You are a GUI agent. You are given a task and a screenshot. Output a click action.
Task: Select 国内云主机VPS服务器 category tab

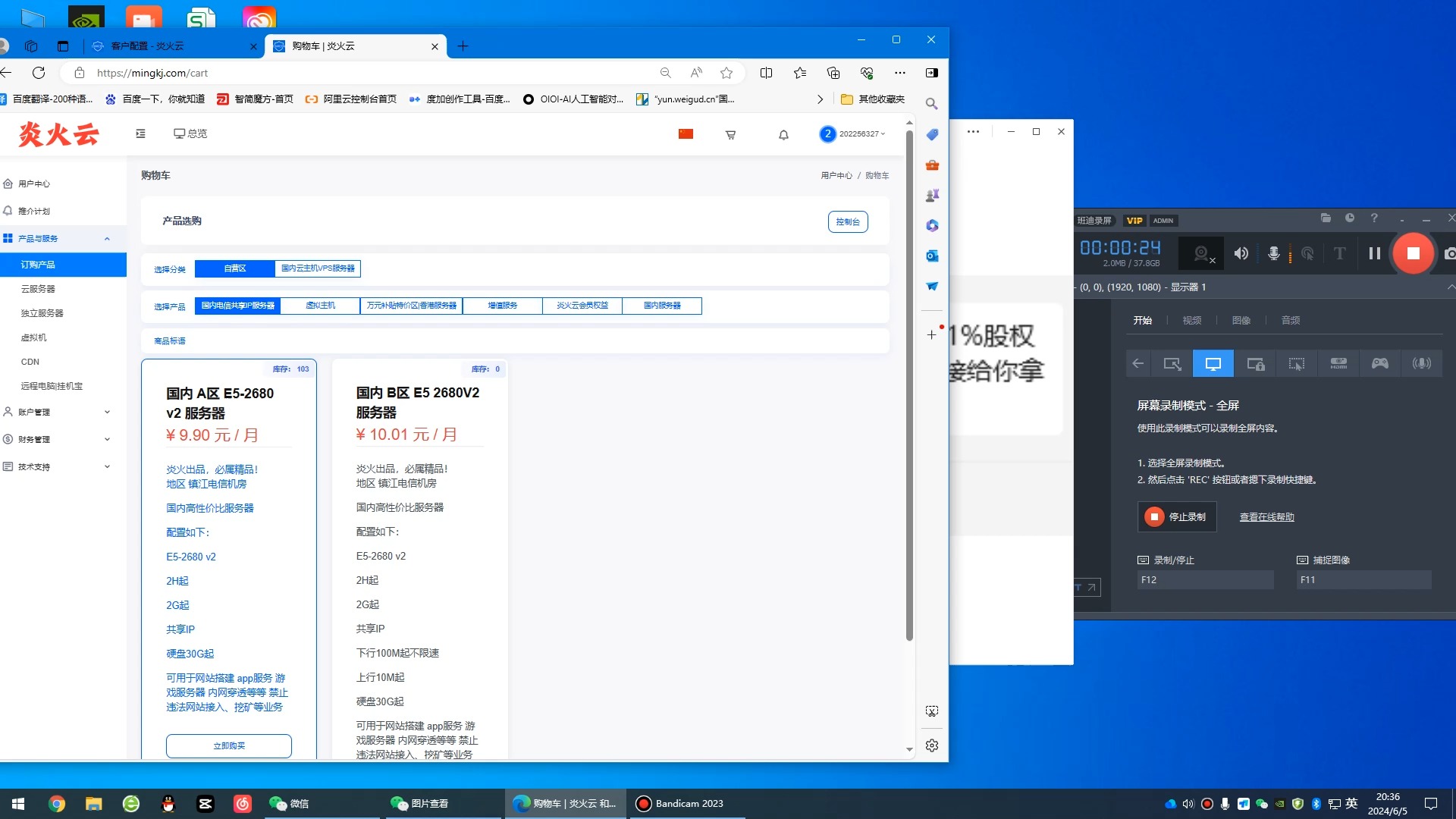click(318, 268)
